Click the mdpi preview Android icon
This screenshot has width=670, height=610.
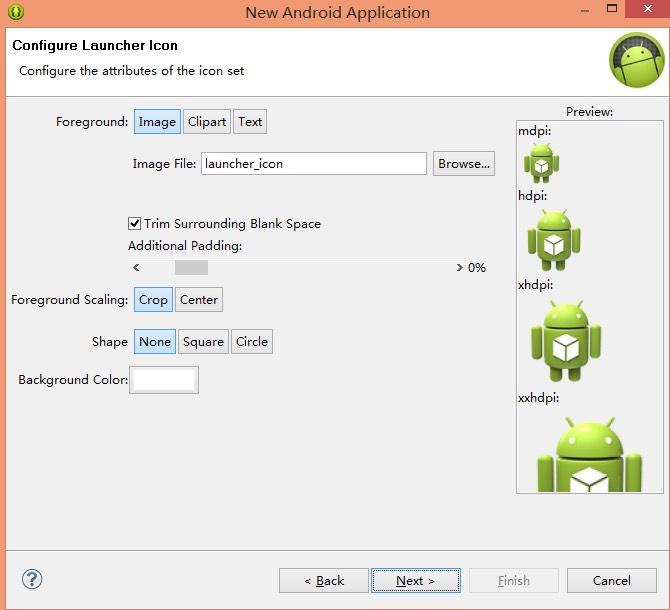541,162
